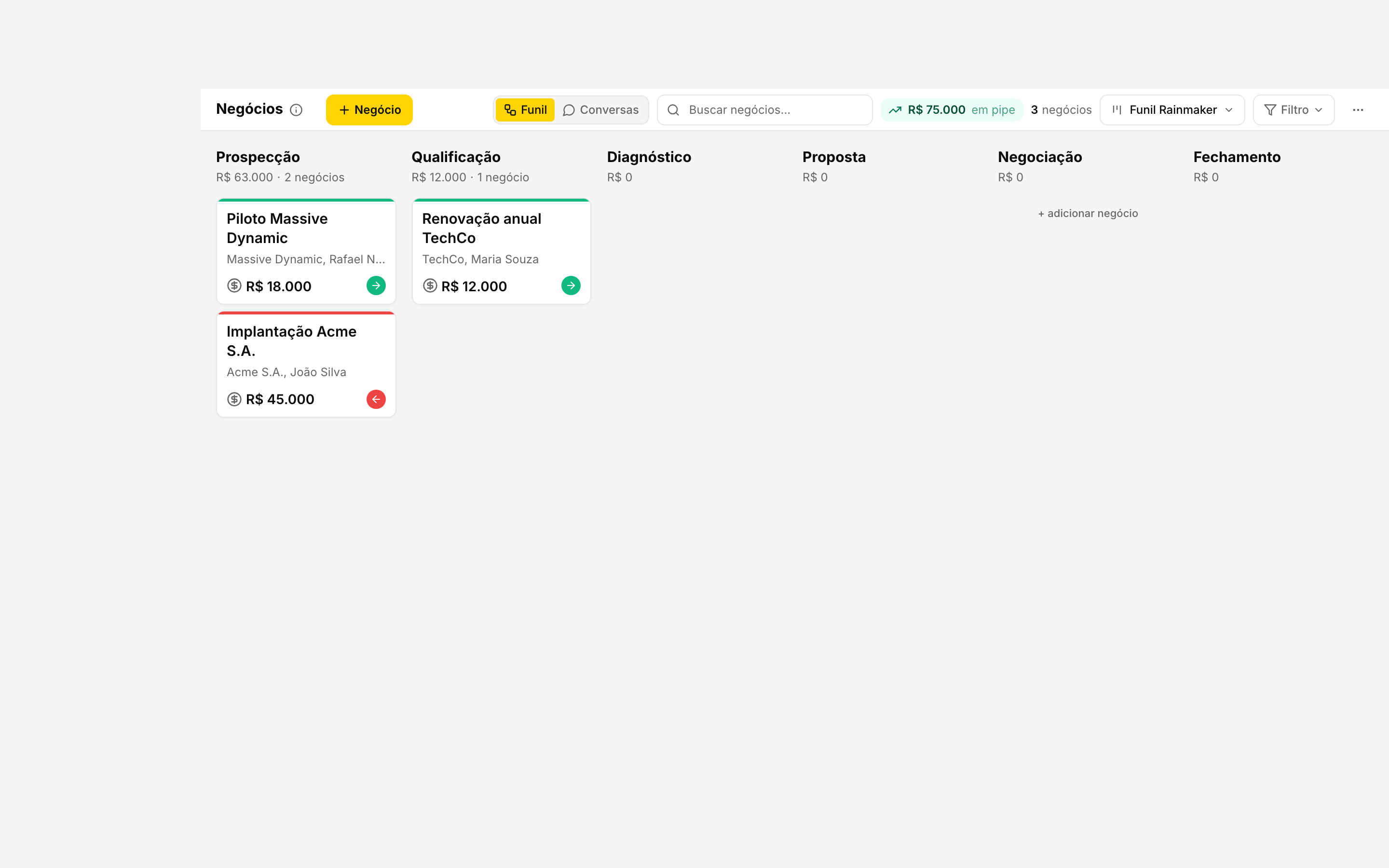Click the Negócios page title
Image resolution: width=1389 pixels, height=868 pixels.
(x=250, y=109)
